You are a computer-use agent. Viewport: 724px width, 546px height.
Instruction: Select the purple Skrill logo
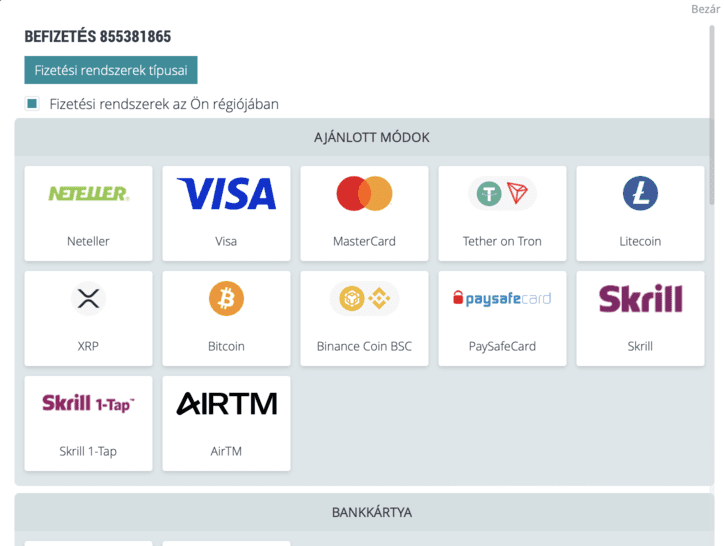(x=640, y=298)
